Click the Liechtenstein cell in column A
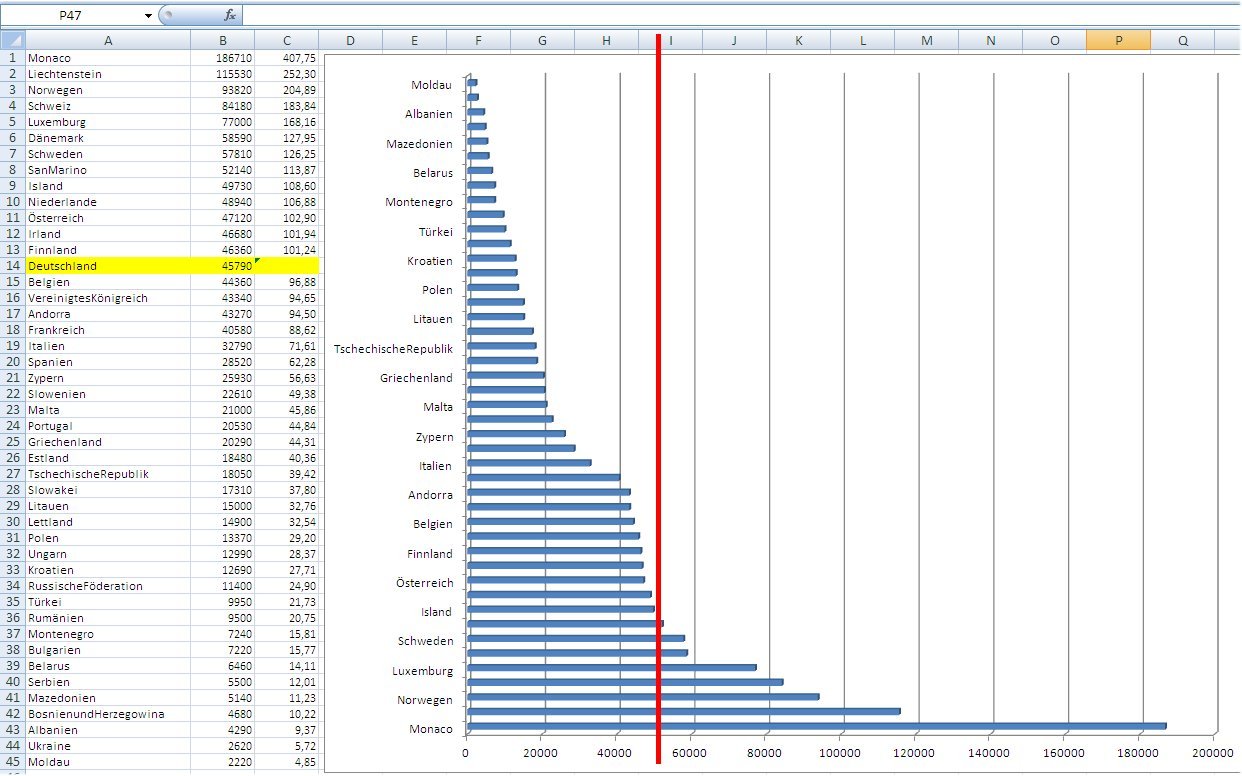 tap(108, 74)
